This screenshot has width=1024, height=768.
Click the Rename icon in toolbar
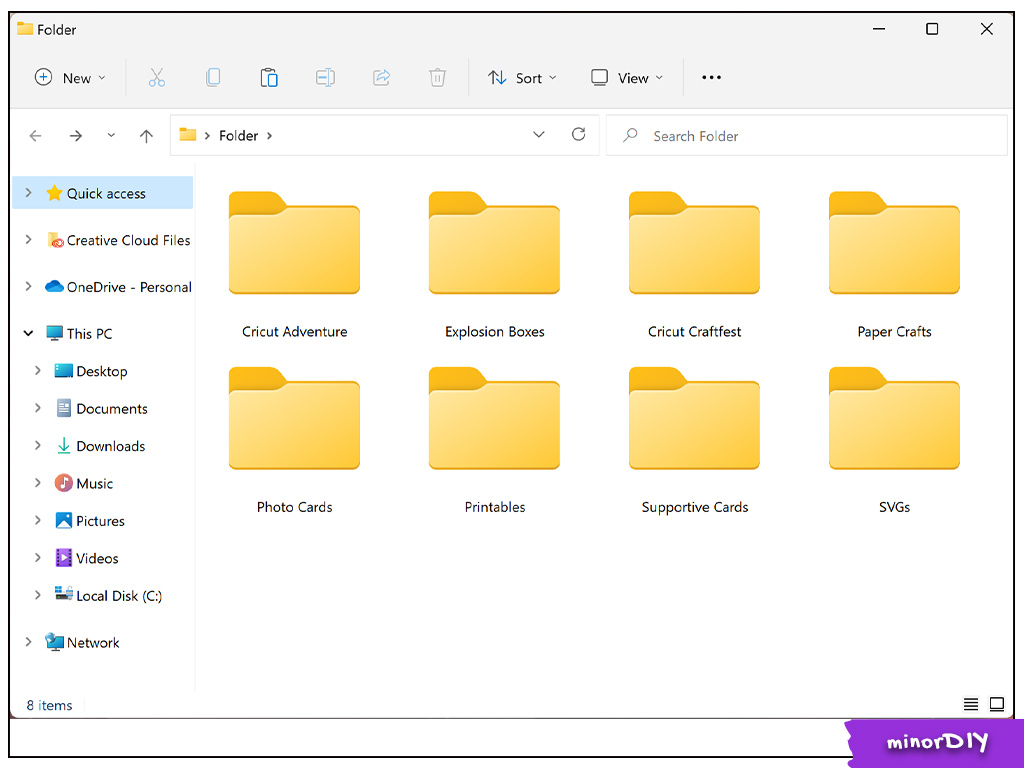(325, 78)
